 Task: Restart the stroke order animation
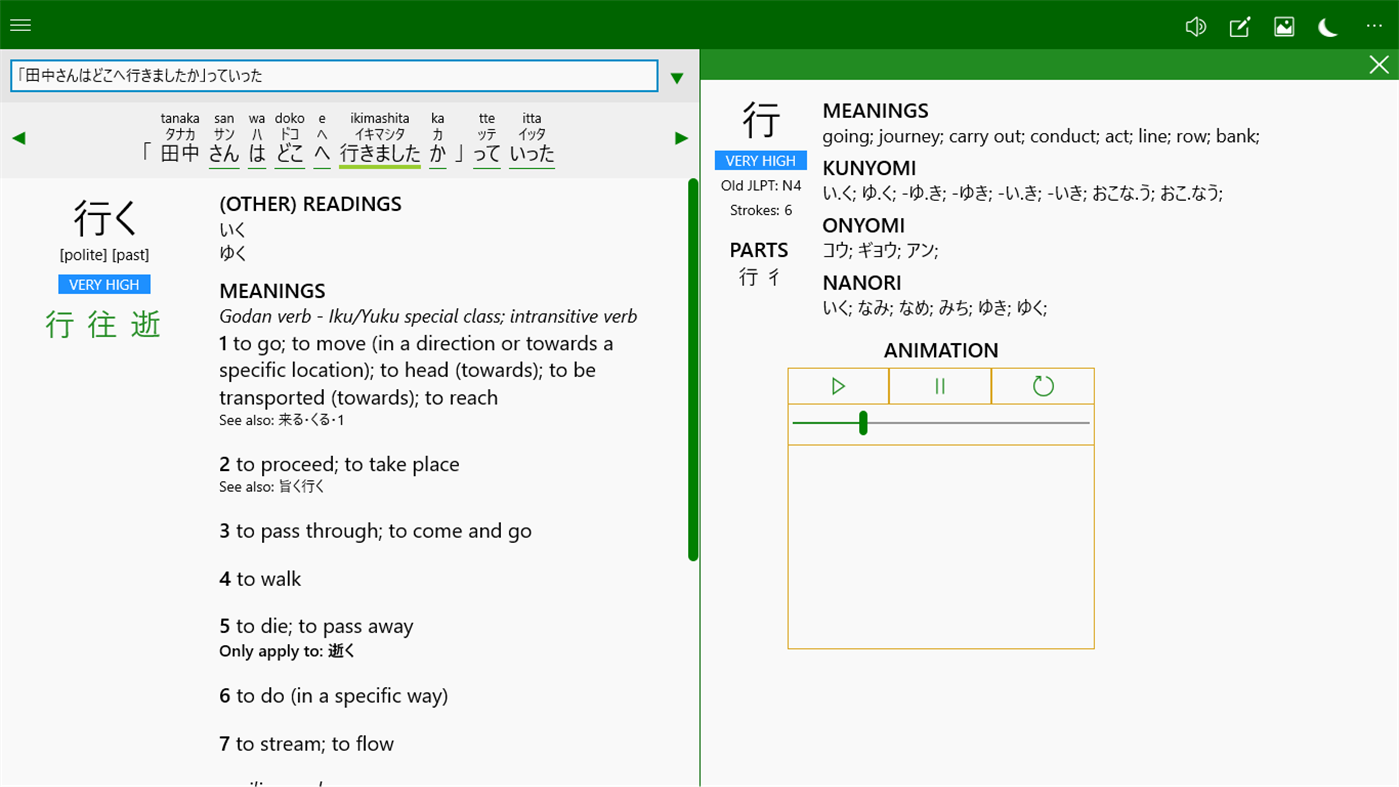pos(1042,384)
